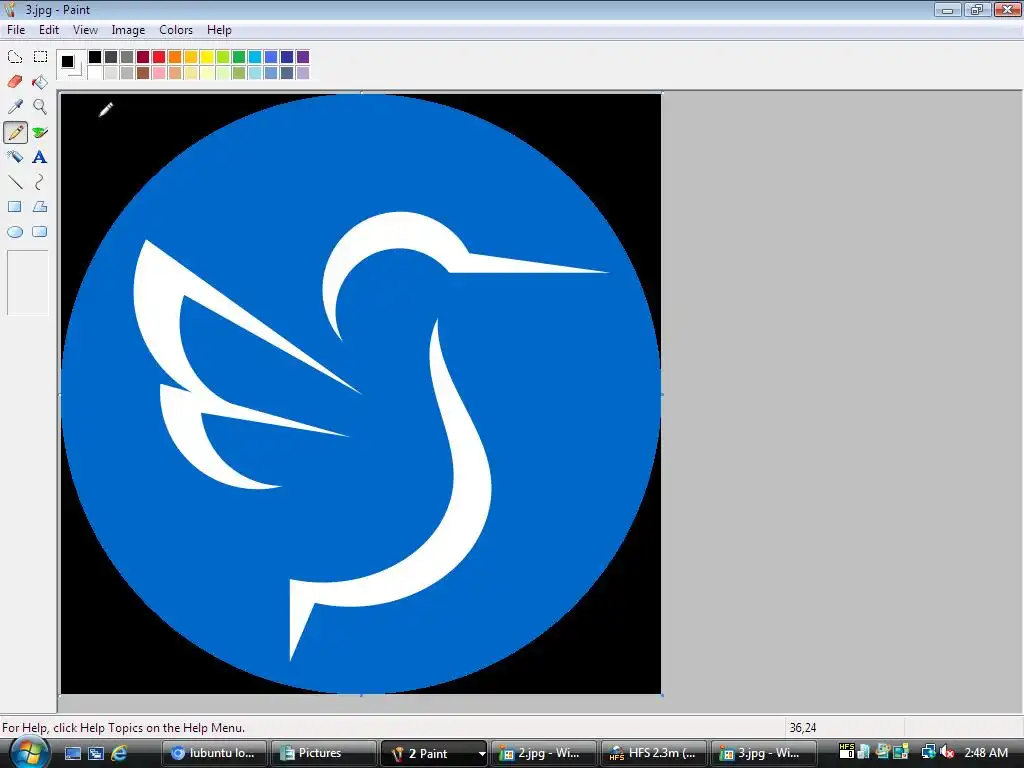Pick the black color swatch

pyautogui.click(x=95, y=57)
